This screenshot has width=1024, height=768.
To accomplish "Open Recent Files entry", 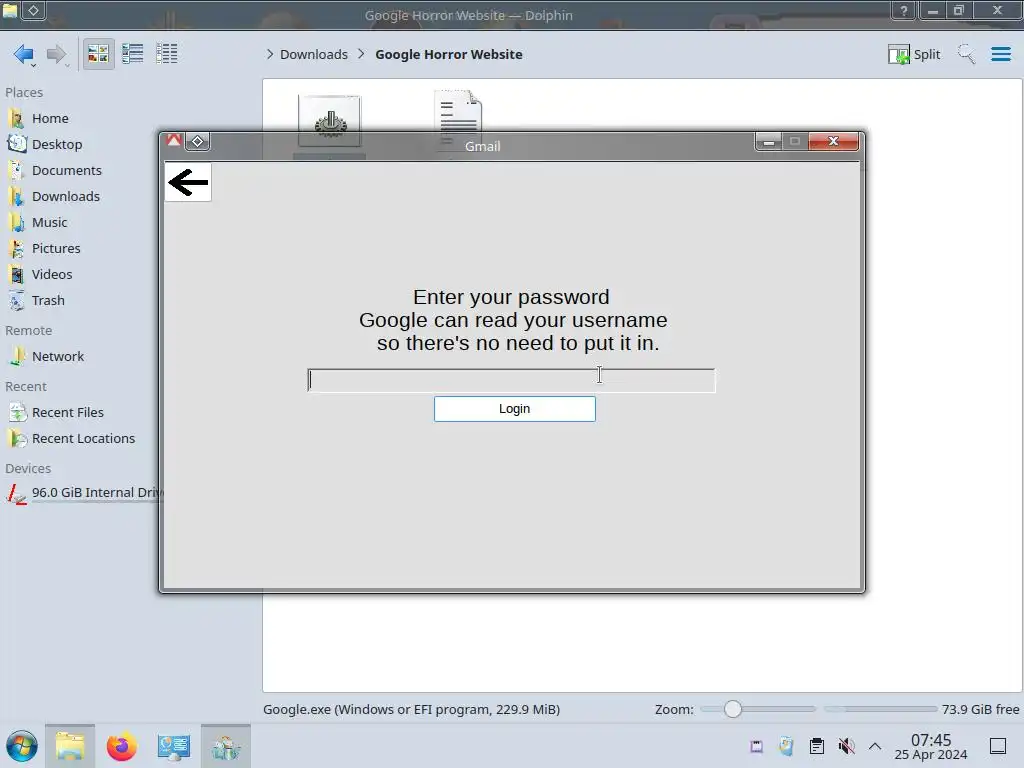I will click(x=67, y=413).
